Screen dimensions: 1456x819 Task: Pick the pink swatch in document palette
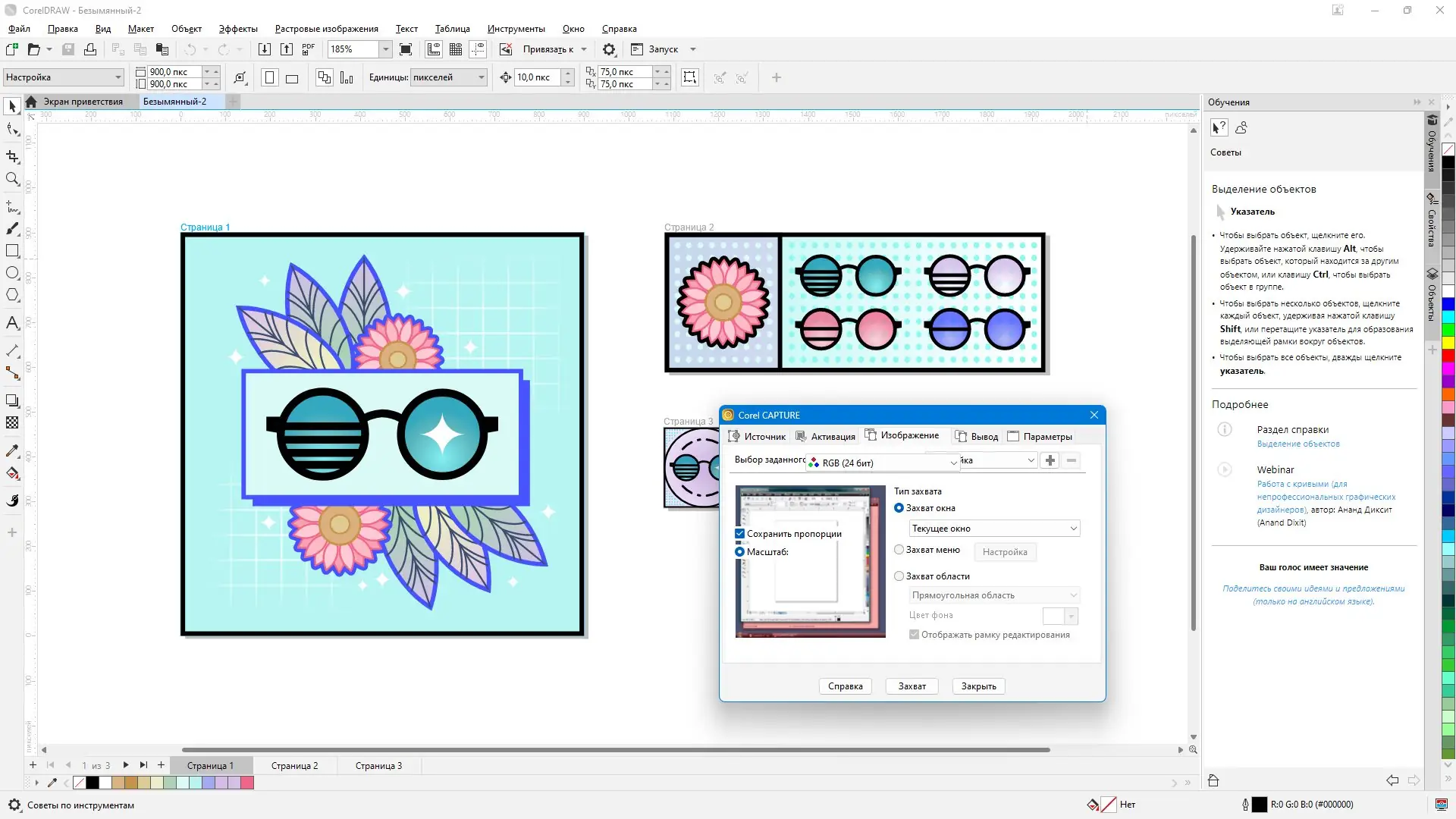[247, 783]
